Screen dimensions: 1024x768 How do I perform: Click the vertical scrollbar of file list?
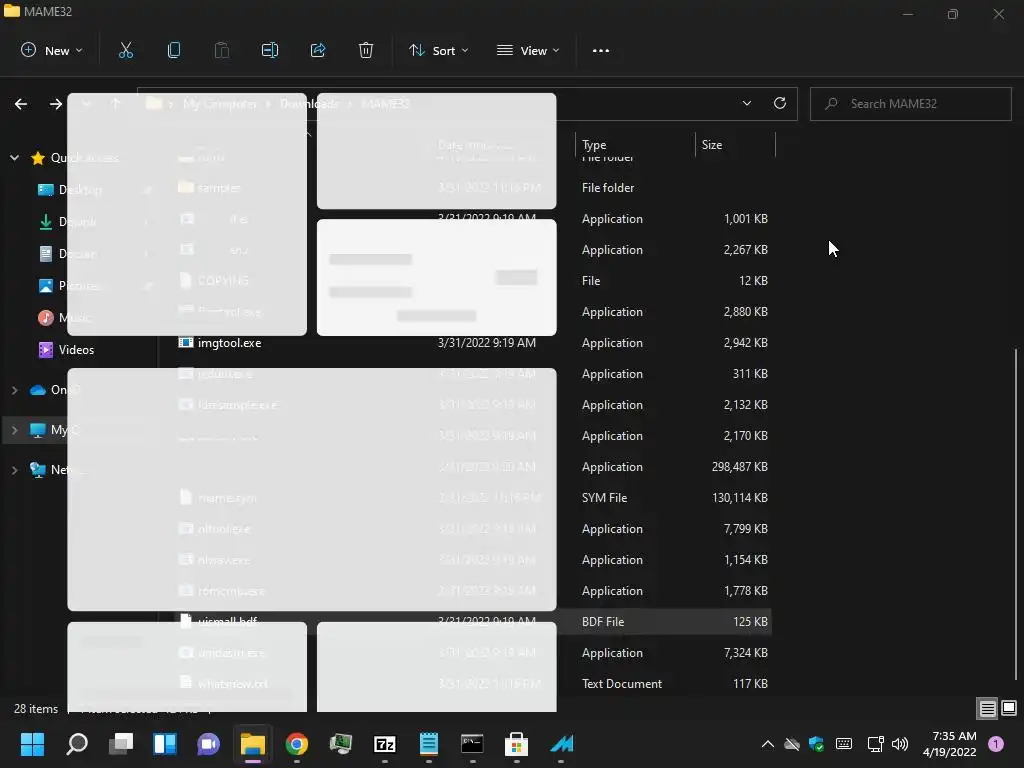tap(1016, 514)
